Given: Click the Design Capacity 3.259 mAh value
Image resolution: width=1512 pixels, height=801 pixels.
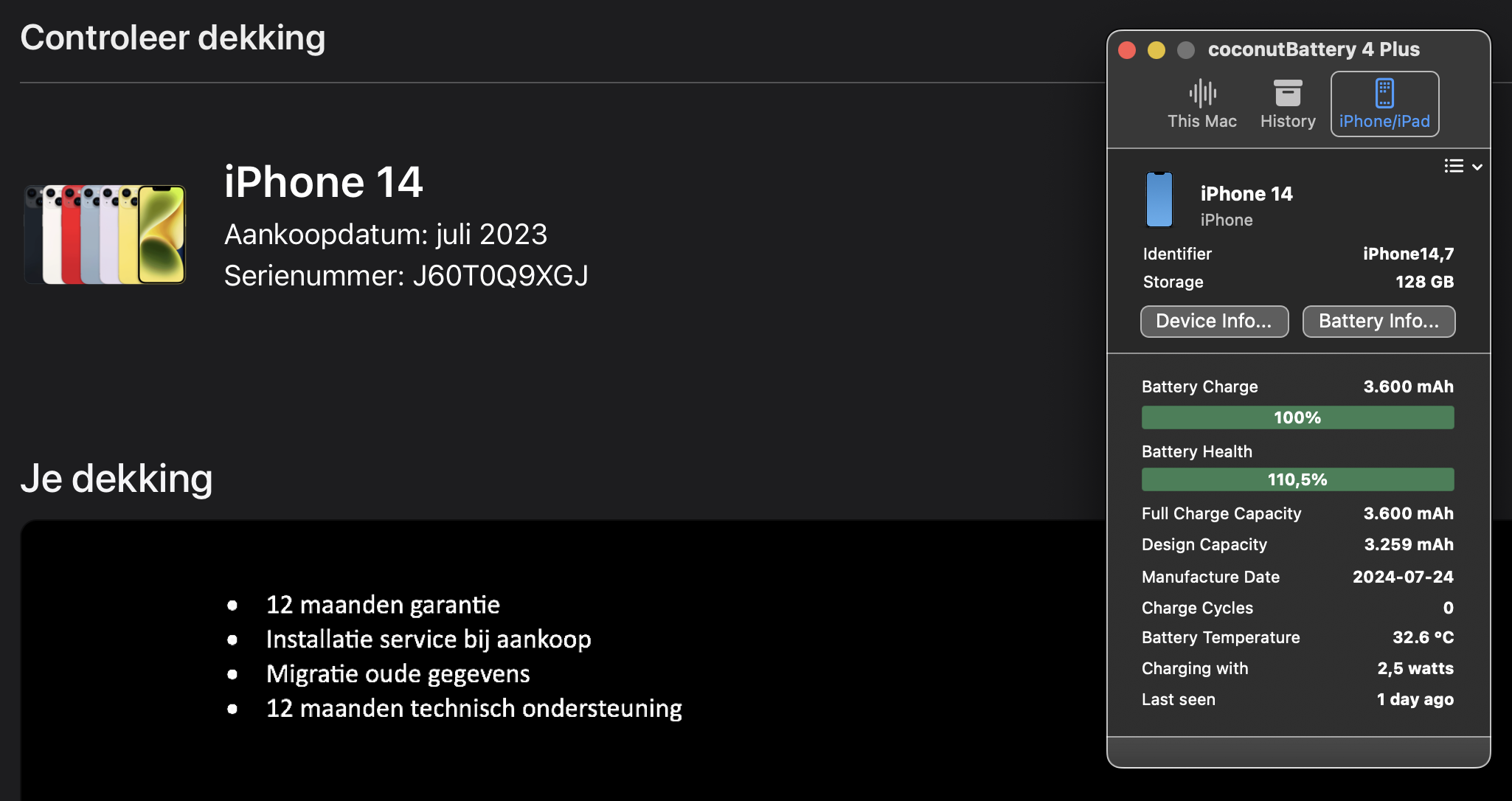Looking at the screenshot, I should 1409,544.
